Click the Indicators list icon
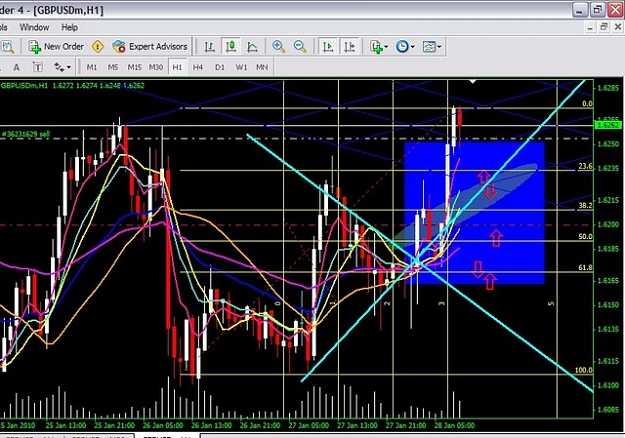The width and height of the screenshot is (625, 438). (375, 47)
